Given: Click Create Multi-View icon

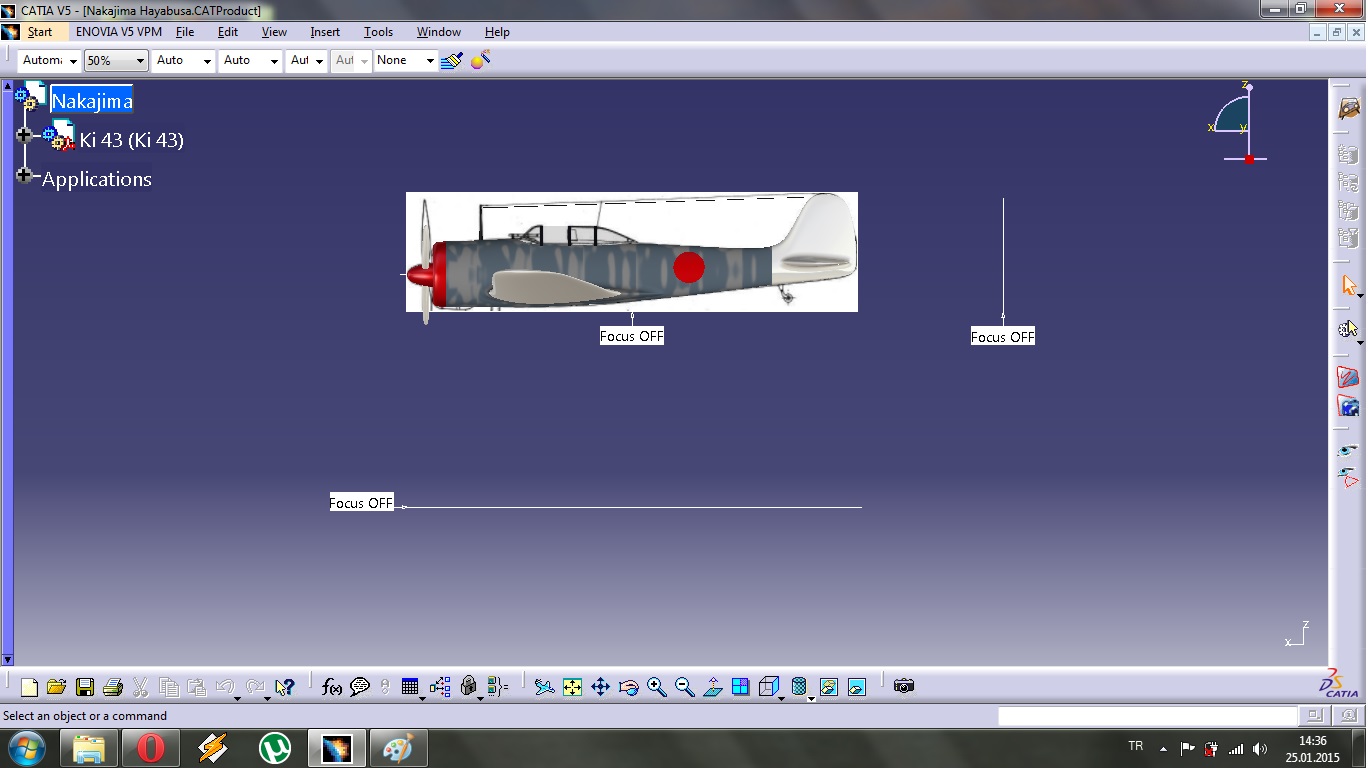Looking at the screenshot, I should (x=741, y=687).
